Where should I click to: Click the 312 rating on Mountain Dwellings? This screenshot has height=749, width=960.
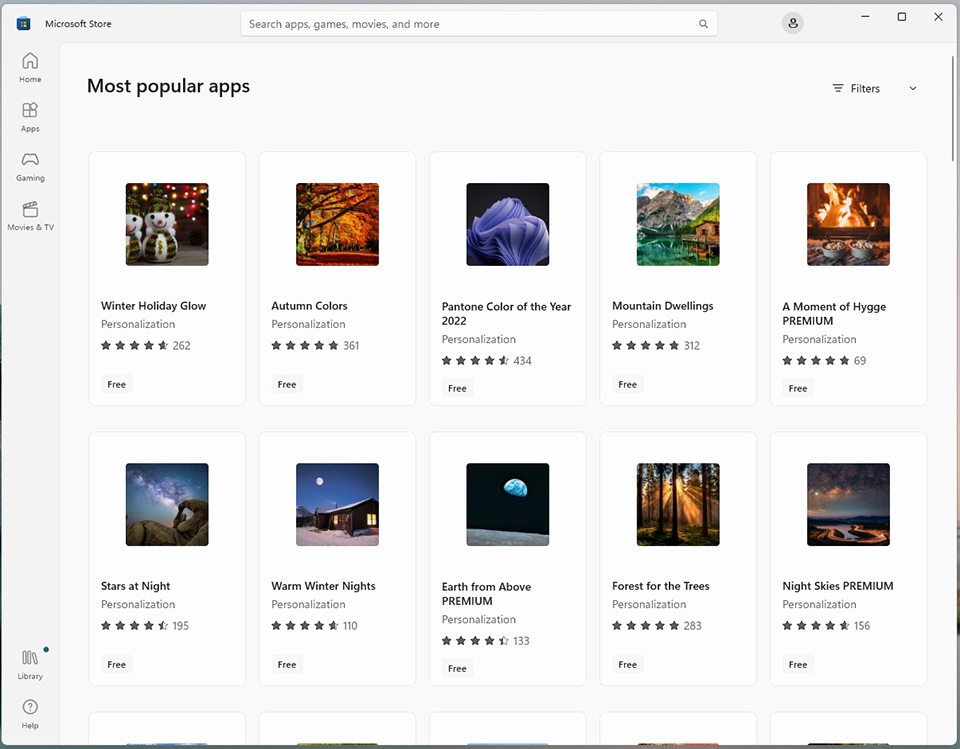click(692, 345)
